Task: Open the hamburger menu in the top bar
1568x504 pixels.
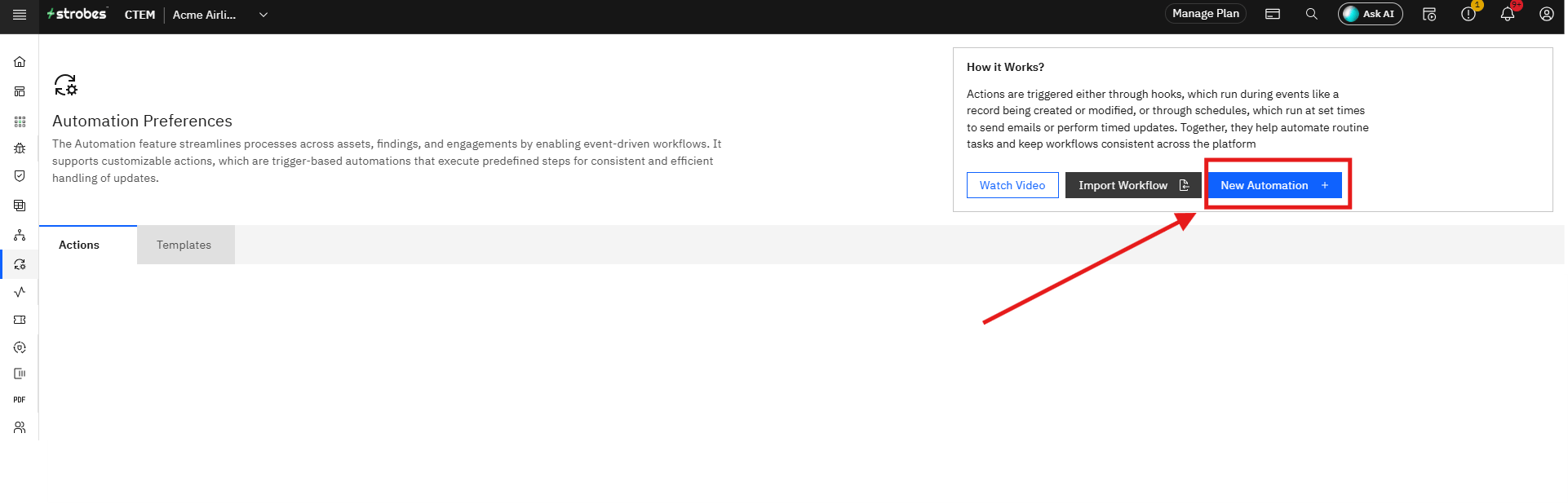Action: coord(20,15)
